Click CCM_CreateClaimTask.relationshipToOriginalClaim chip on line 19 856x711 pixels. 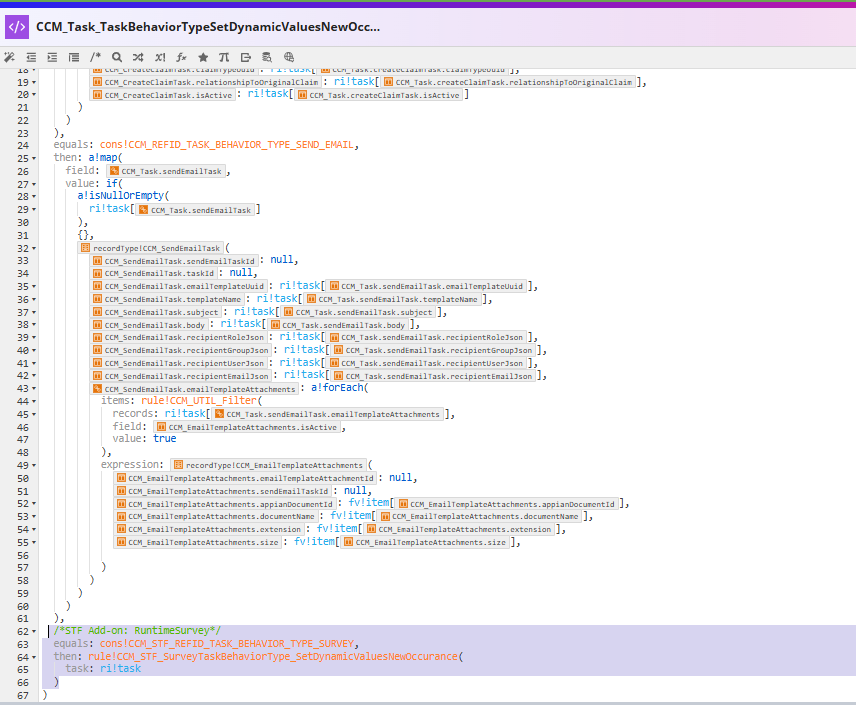[206, 82]
